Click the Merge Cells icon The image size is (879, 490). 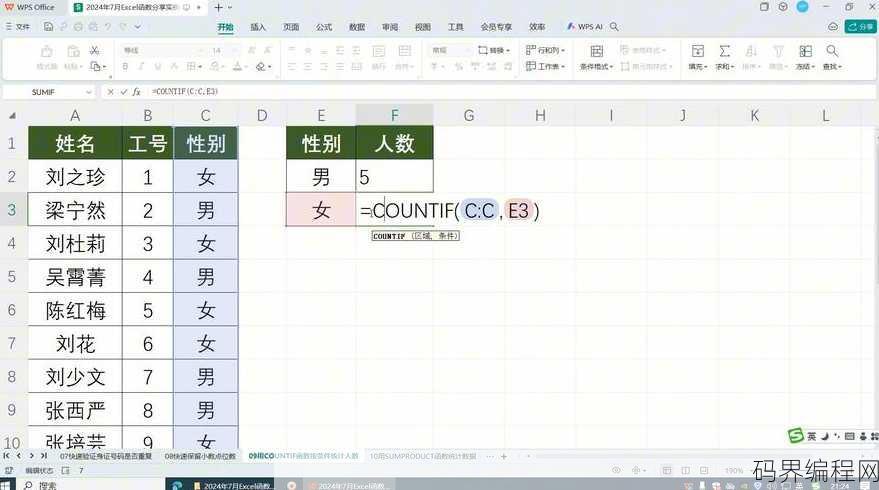(404, 52)
